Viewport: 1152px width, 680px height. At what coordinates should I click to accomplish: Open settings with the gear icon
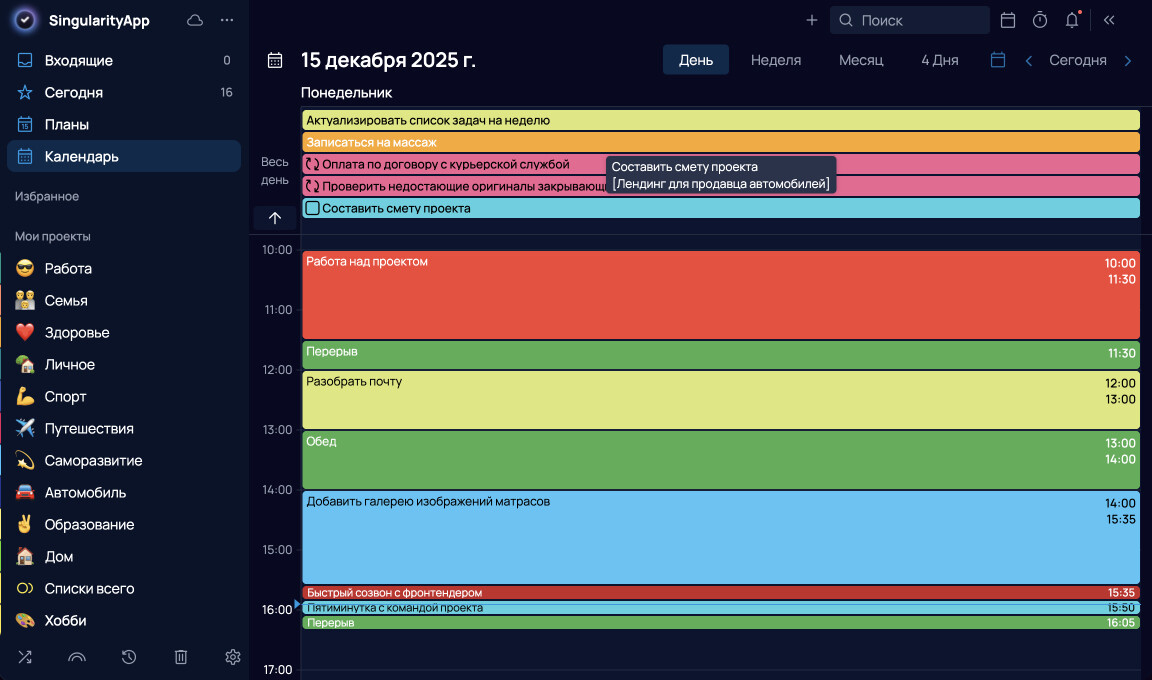pos(233,657)
